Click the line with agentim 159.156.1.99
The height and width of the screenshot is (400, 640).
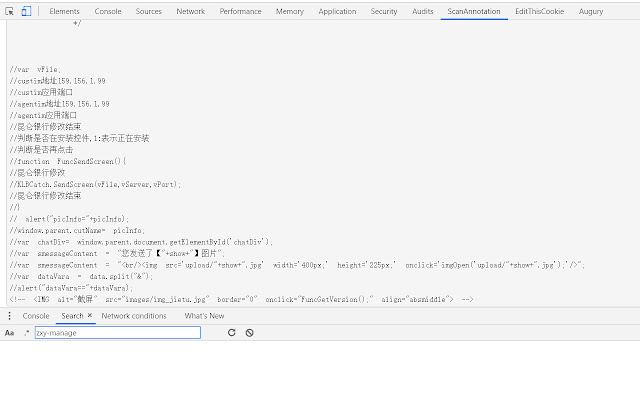tap(60, 104)
